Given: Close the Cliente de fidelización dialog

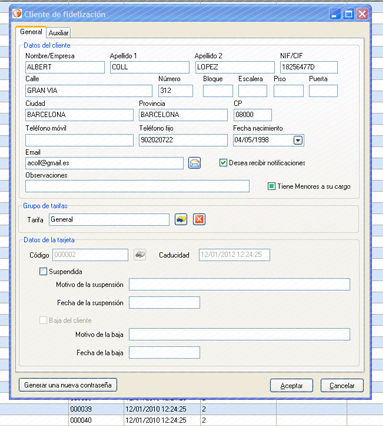Looking at the screenshot, I should point(362,14).
